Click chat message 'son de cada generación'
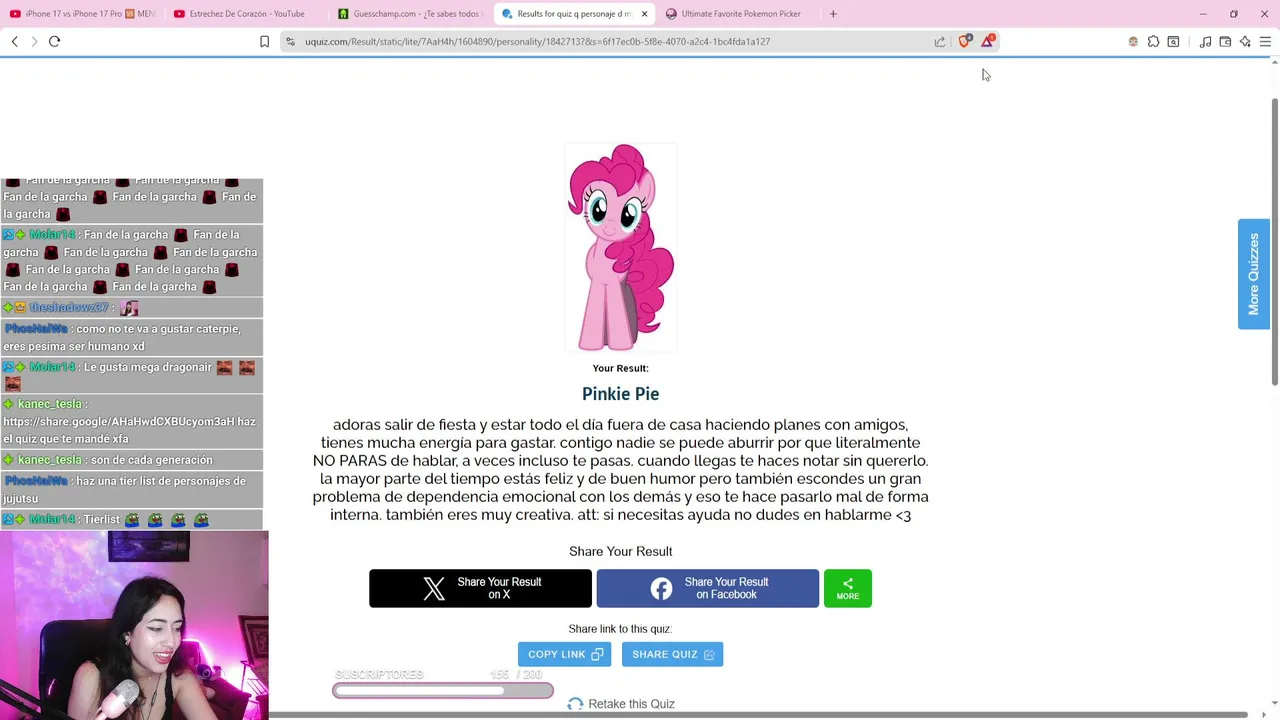This screenshot has width=1280, height=720. [x=131, y=460]
